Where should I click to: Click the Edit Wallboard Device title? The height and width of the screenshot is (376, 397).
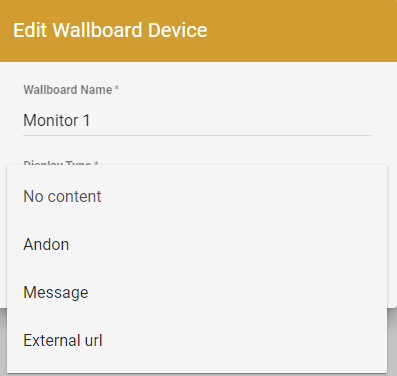(110, 30)
